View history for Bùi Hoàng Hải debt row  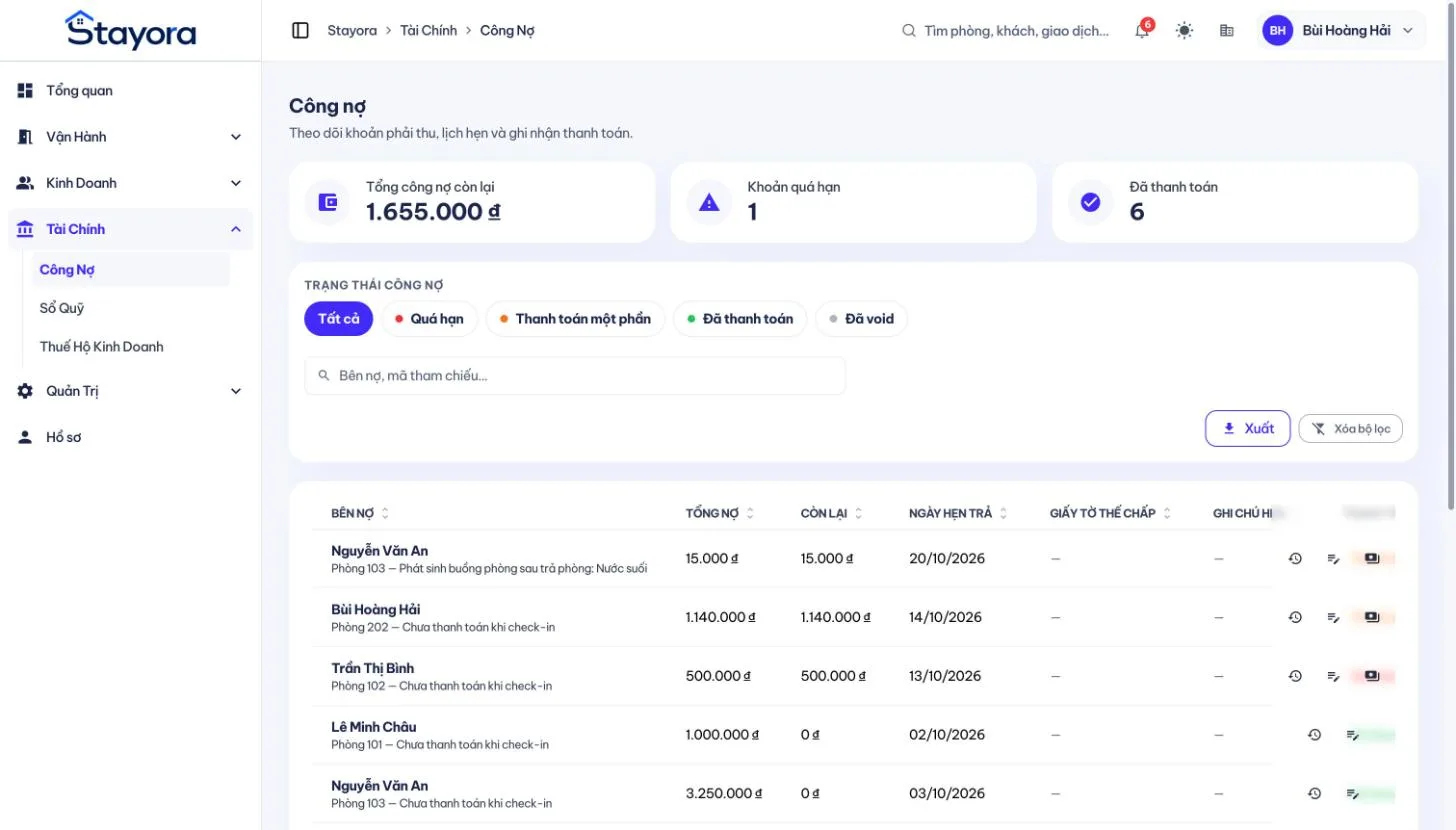pyautogui.click(x=1295, y=618)
